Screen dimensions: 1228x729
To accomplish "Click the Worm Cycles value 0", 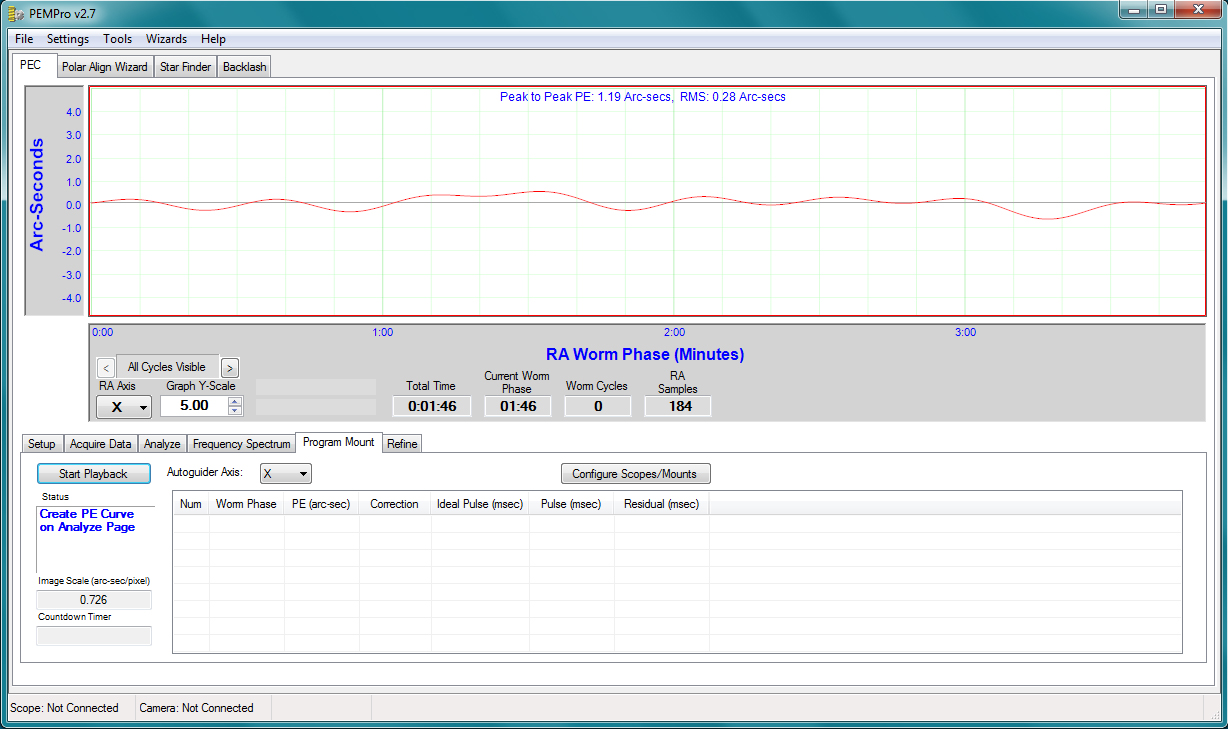I will [x=598, y=406].
